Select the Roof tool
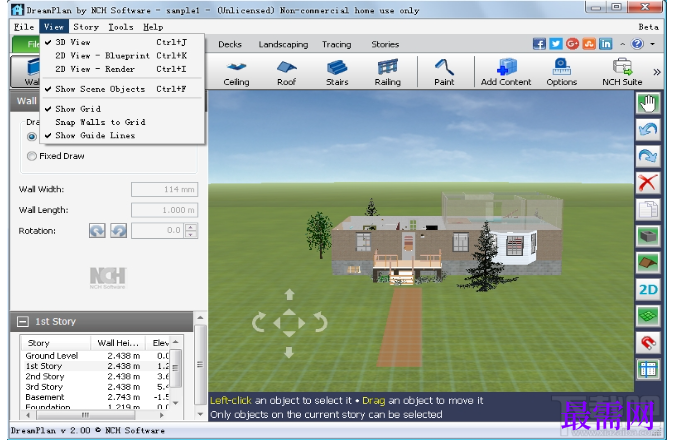Viewport: 673px width, 447px height. coord(286,73)
